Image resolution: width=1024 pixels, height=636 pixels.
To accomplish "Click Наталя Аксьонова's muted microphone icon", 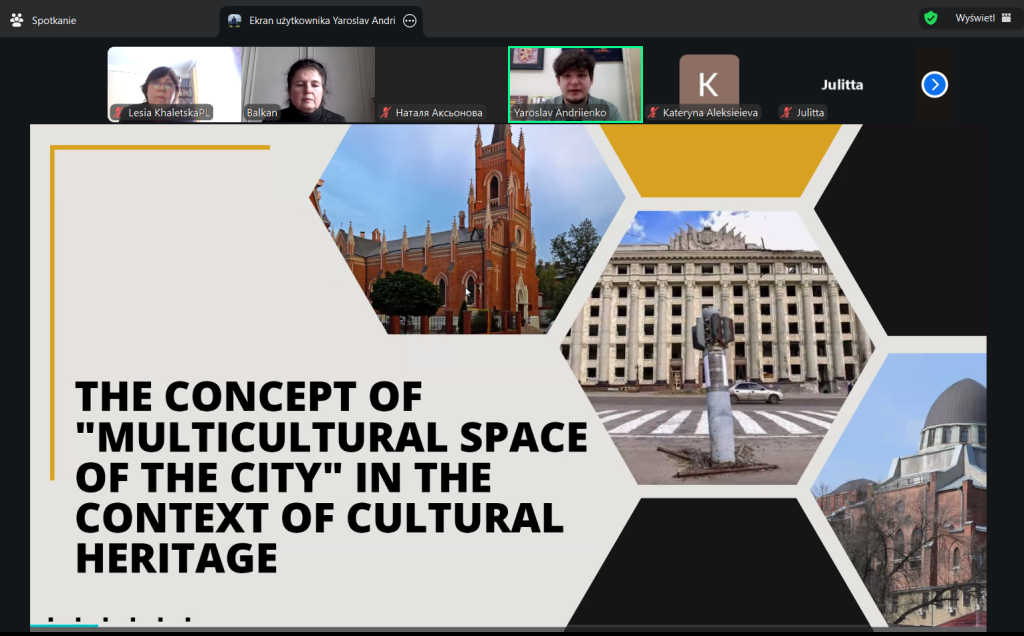I will (386, 113).
